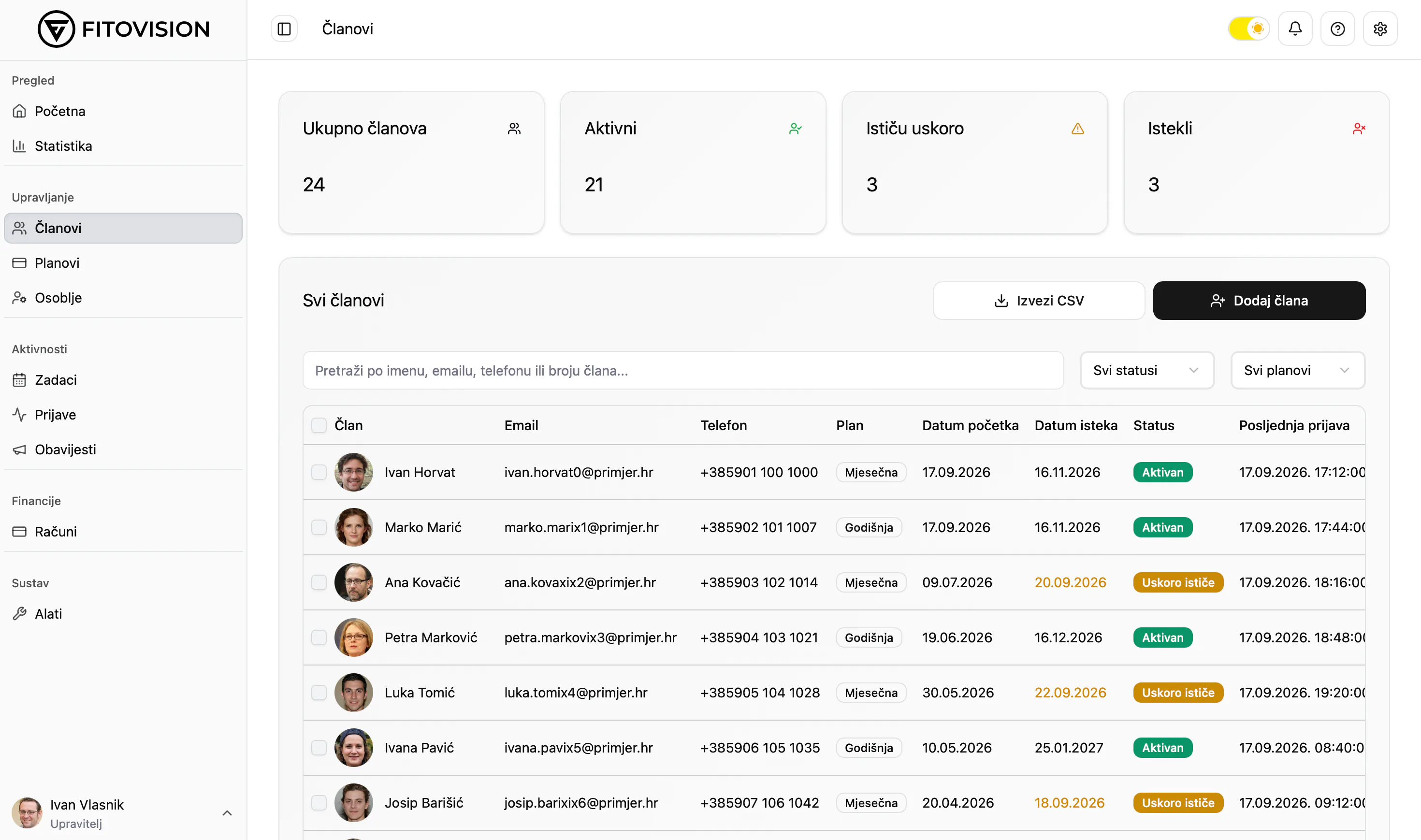Open Zadaci in sidebar
Viewport: 1421px width, 840px height.
pyautogui.click(x=123, y=380)
